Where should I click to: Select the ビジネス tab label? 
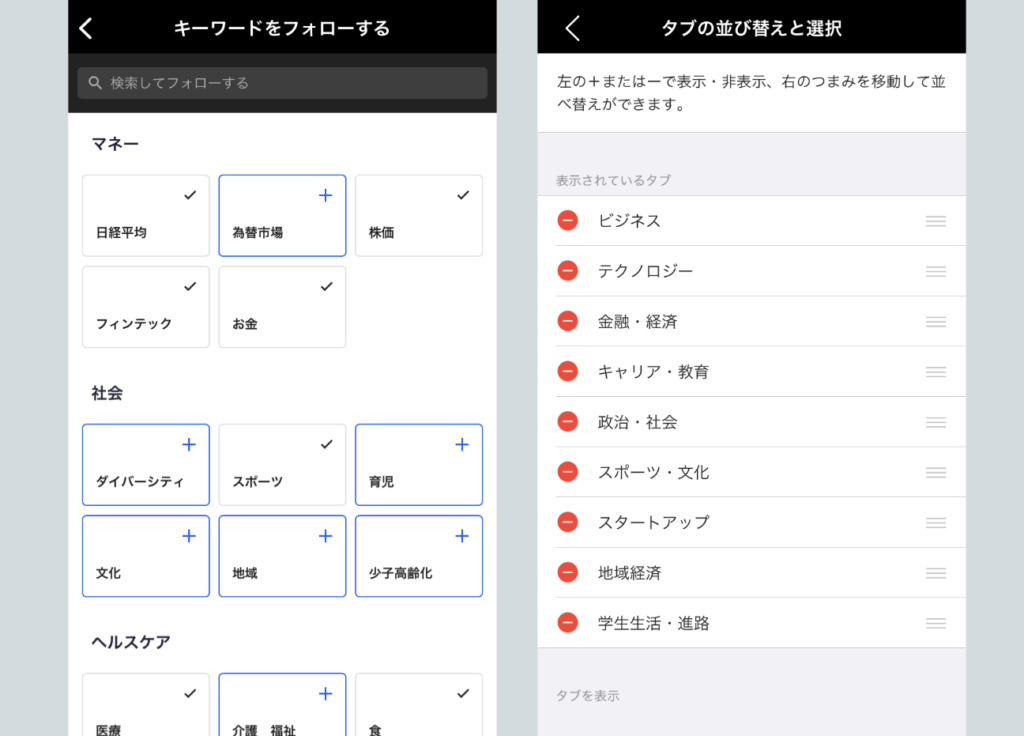pos(630,221)
